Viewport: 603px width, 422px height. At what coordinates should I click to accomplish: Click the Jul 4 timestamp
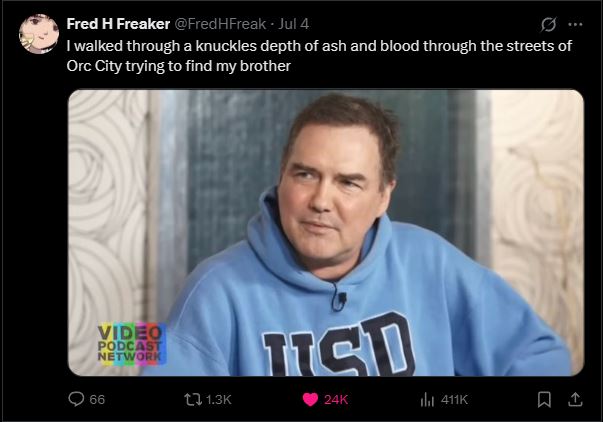click(x=293, y=24)
